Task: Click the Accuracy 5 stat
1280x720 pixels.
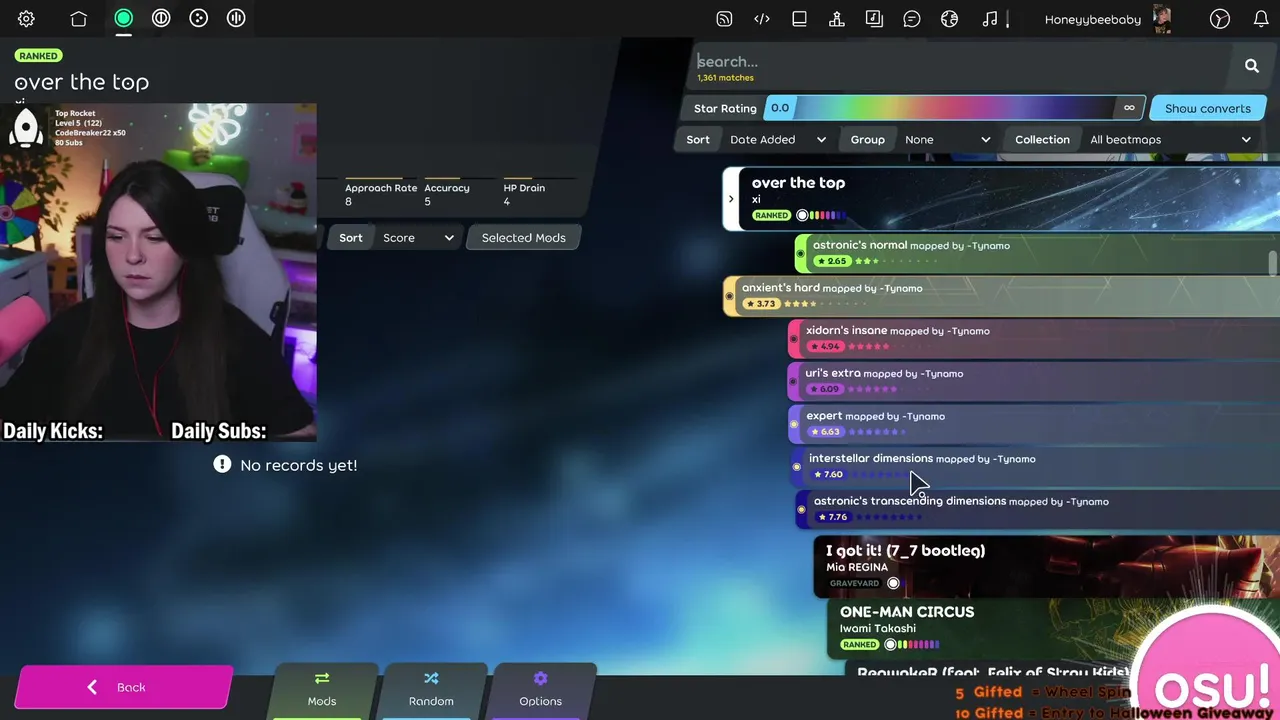Action: [x=447, y=194]
